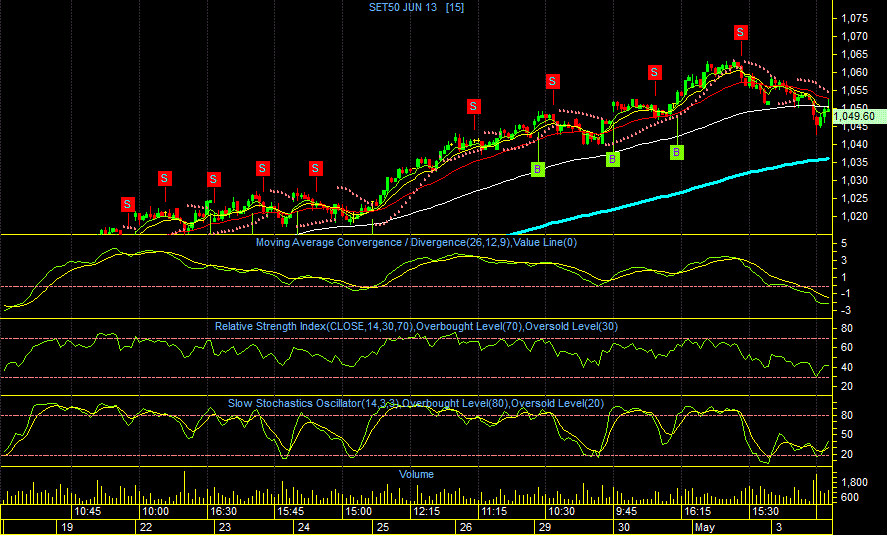Viewport: 887px width, 535px height.
Task: Select the 1,025 price axis value
Action: 854,199
